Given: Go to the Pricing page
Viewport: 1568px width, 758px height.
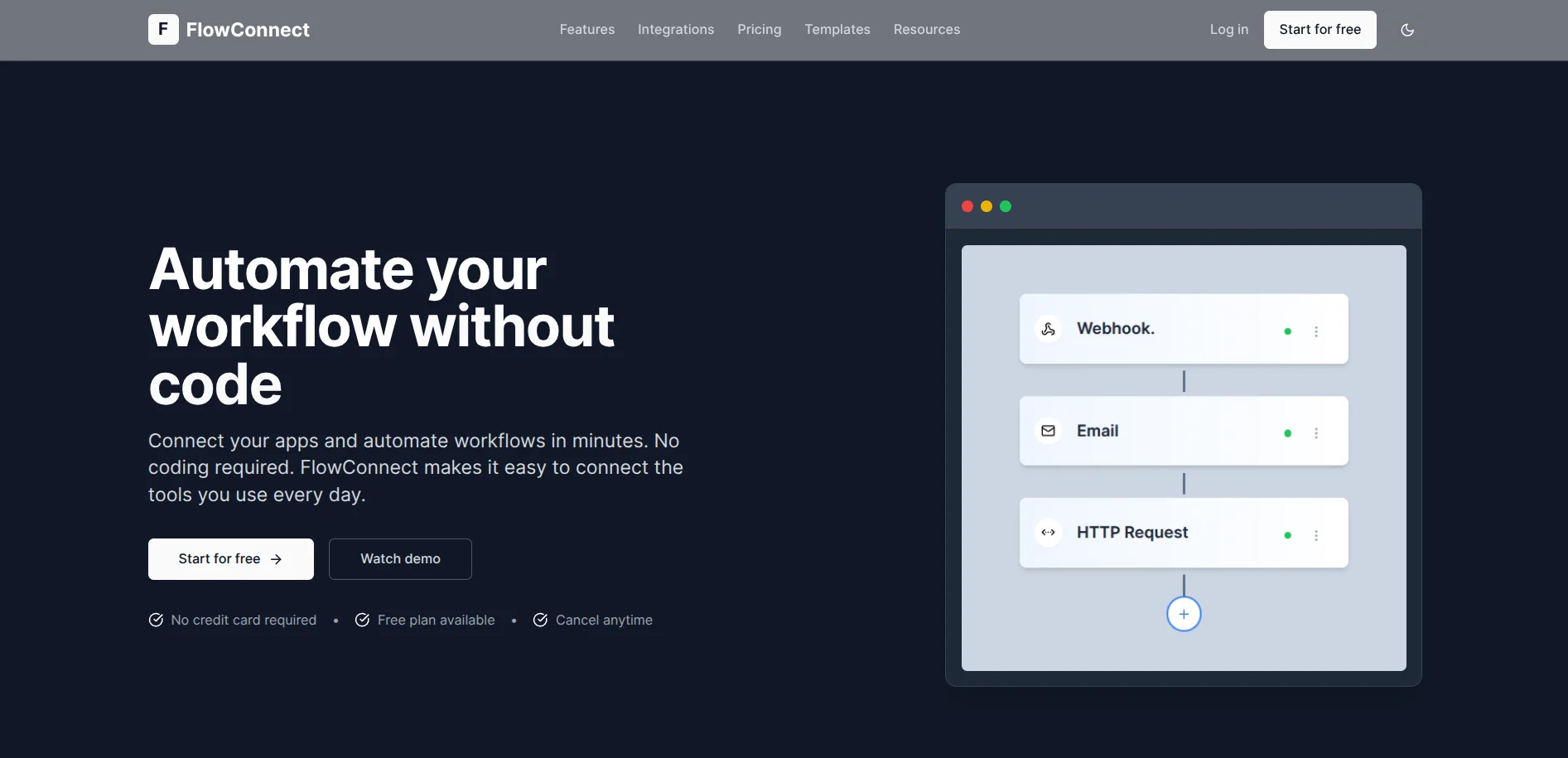Looking at the screenshot, I should click(x=759, y=30).
